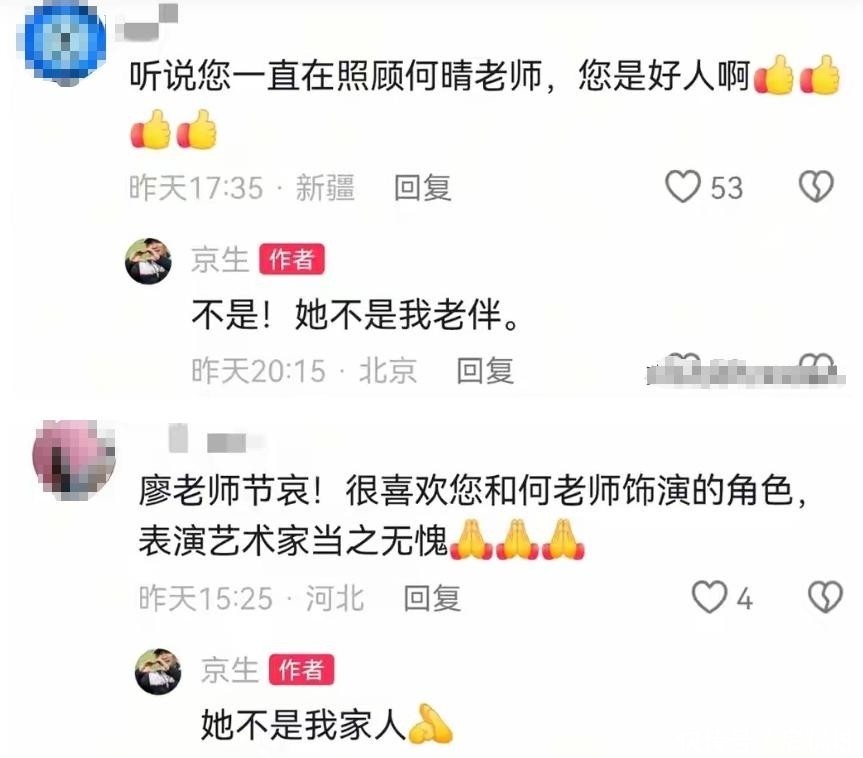Open 京生 username above 不是！她不是我老伴
The height and width of the screenshot is (758, 863).
220,259
